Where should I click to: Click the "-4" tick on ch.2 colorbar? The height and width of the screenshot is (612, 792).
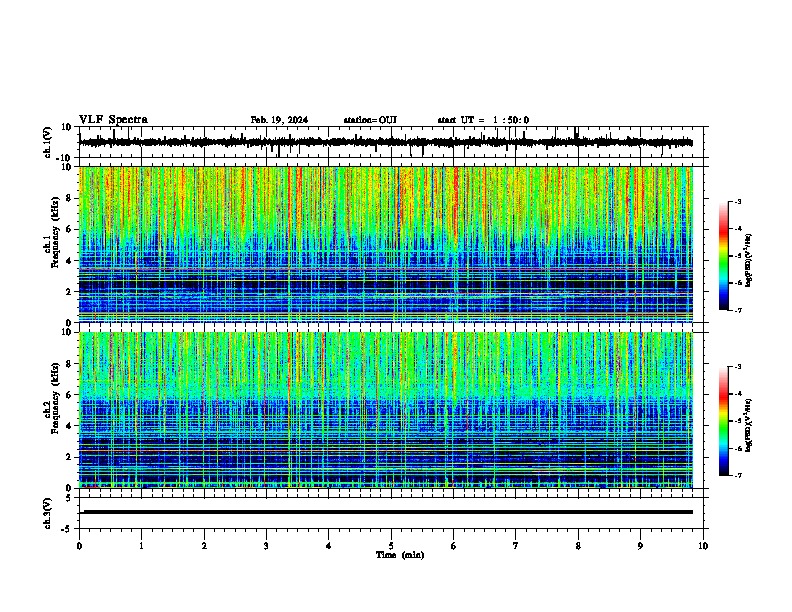[x=737, y=394]
